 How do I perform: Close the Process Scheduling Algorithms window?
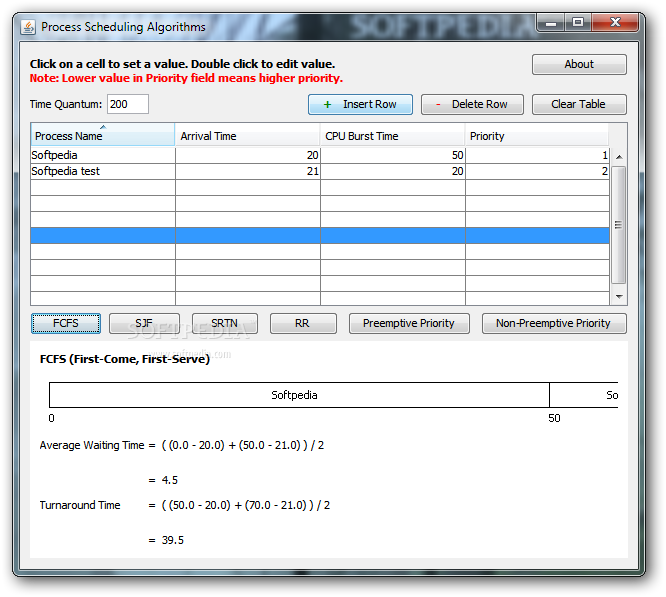[x=615, y=23]
